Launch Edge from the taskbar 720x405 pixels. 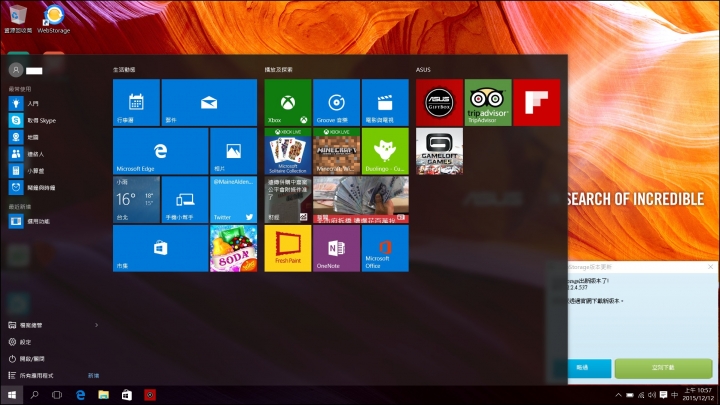point(80,395)
